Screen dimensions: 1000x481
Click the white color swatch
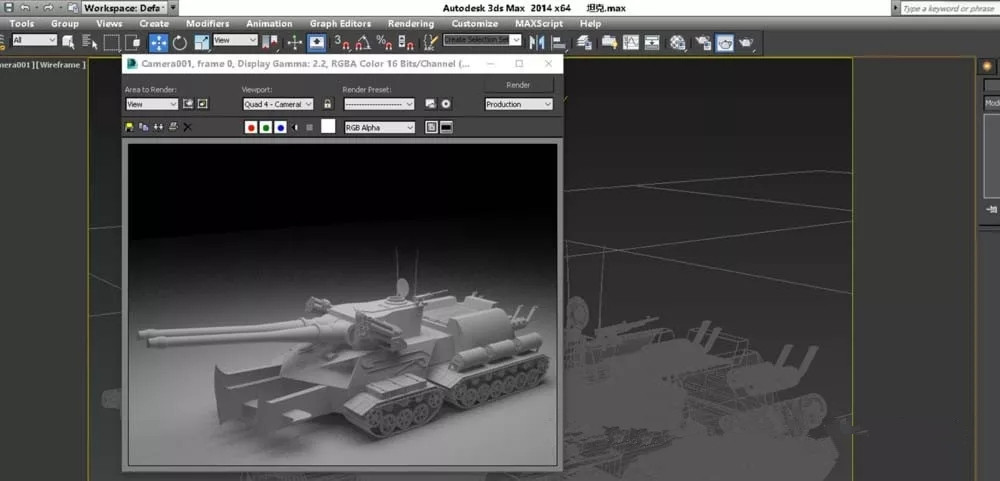pyautogui.click(x=328, y=126)
